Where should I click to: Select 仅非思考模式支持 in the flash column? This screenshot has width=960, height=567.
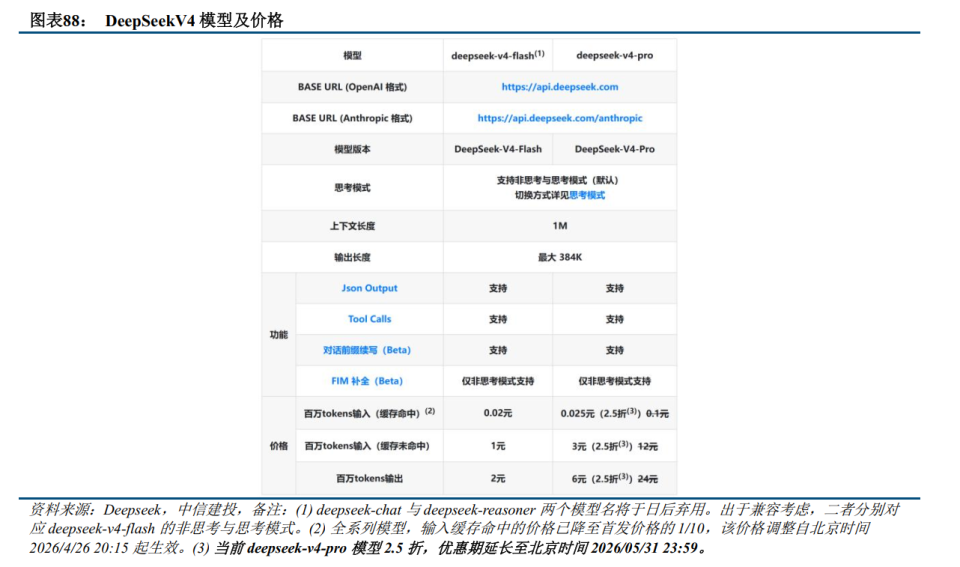click(498, 381)
